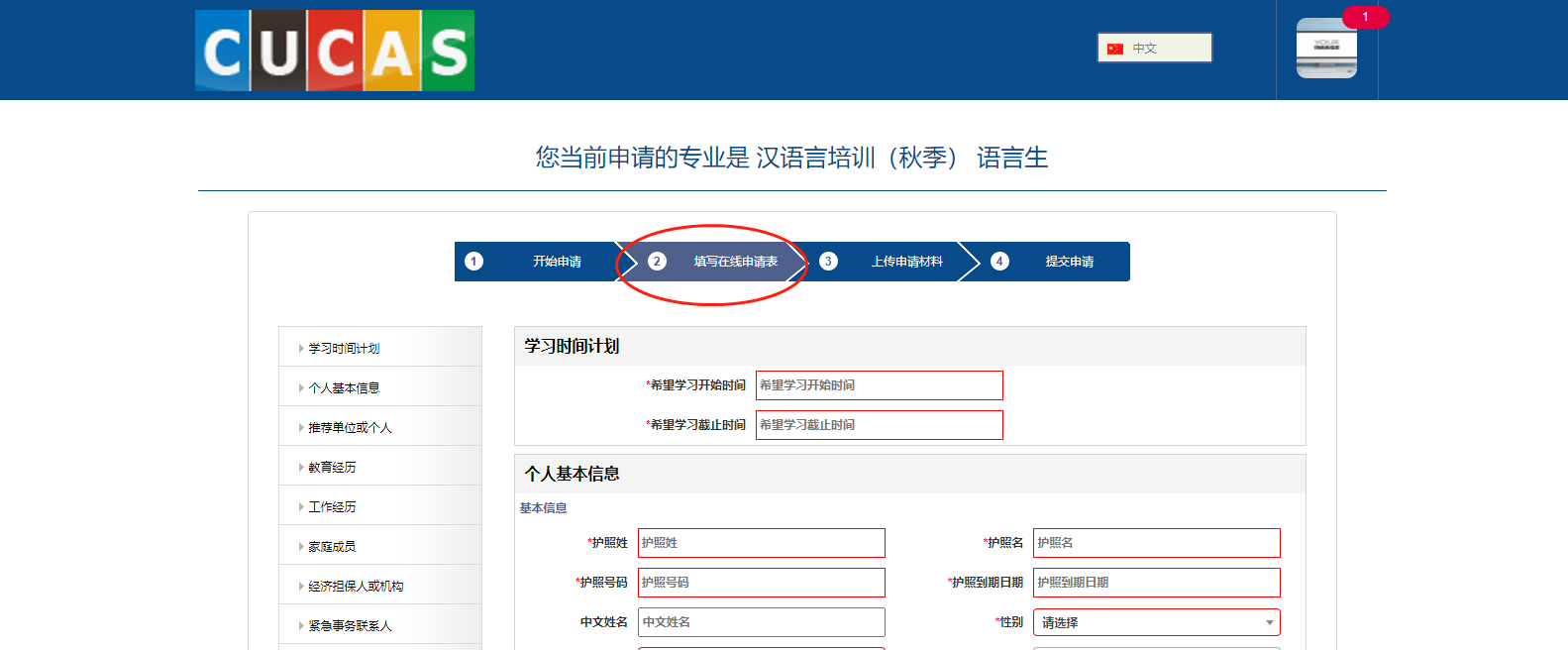Open the 中文 language selector
This screenshot has width=1568, height=650.
tap(1155, 48)
